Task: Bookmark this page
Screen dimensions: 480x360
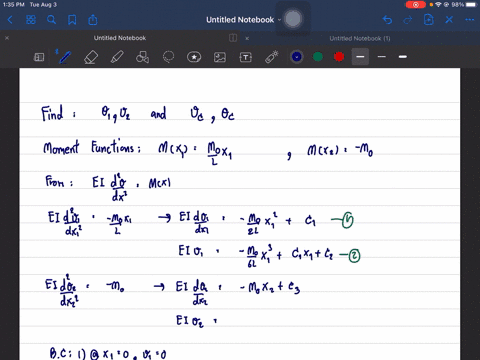Action: coord(72,20)
